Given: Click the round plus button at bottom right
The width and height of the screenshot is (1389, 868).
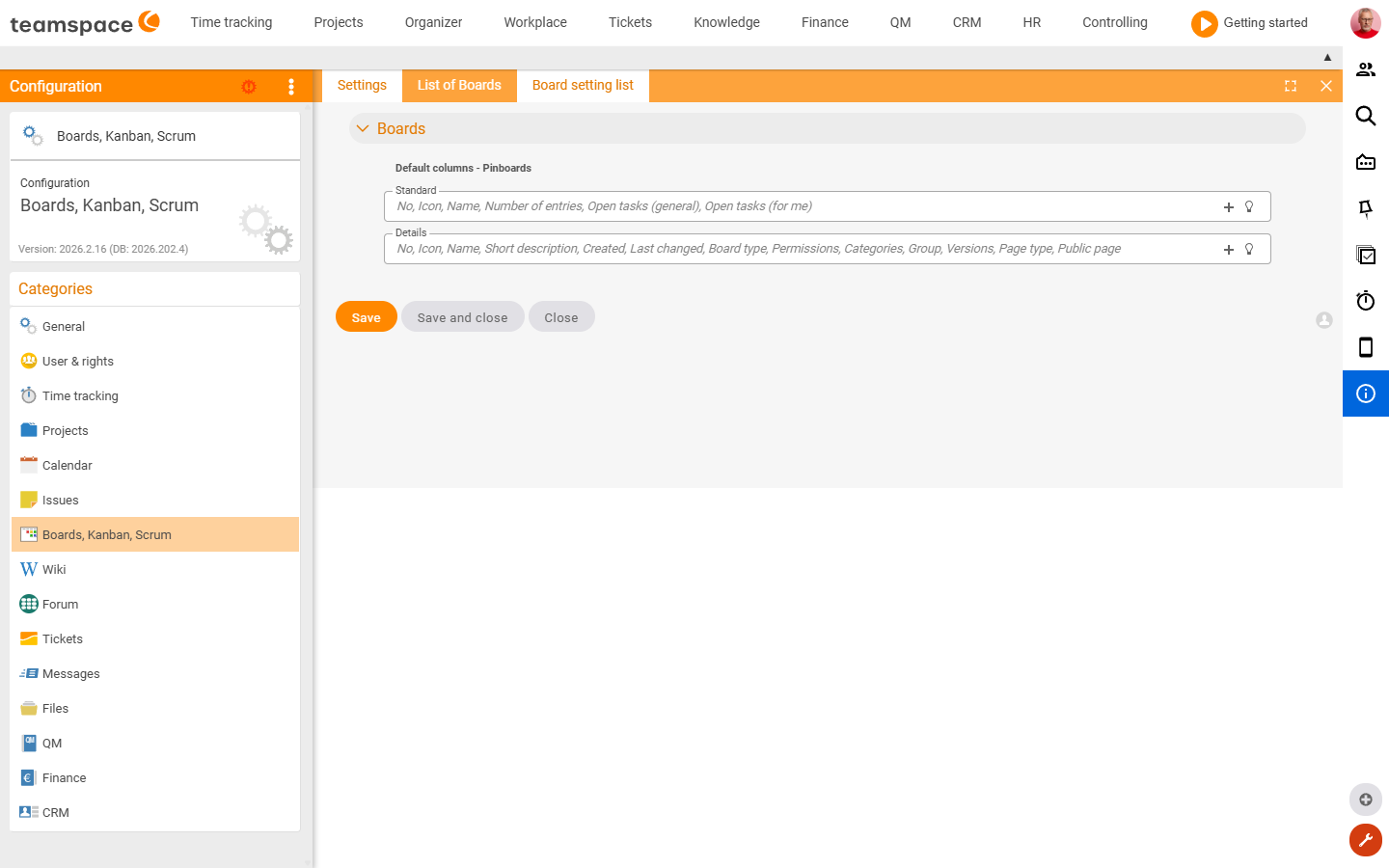Looking at the screenshot, I should (1366, 800).
